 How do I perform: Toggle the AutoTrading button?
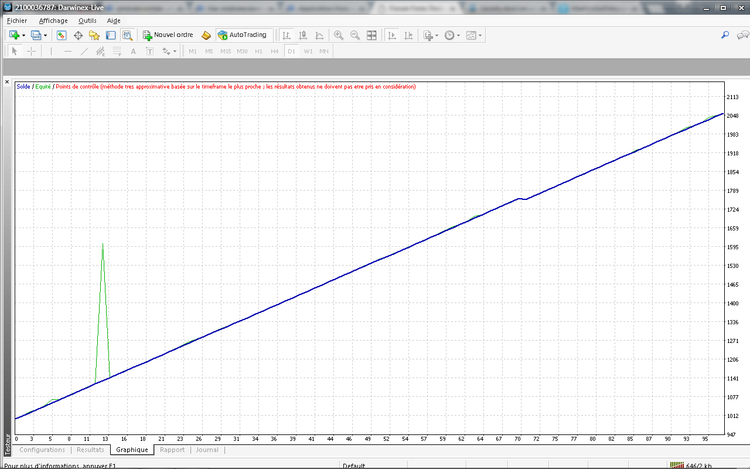click(242, 35)
